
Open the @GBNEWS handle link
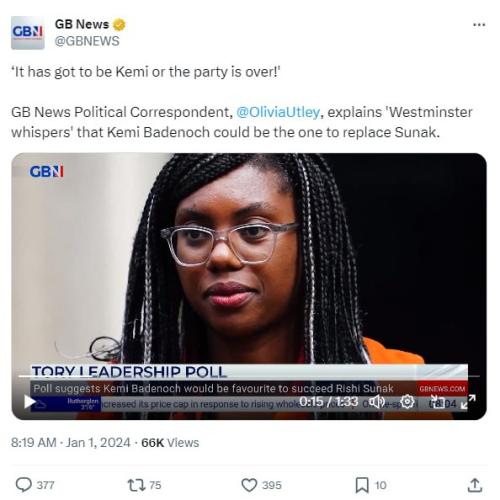(x=87, y=41)
